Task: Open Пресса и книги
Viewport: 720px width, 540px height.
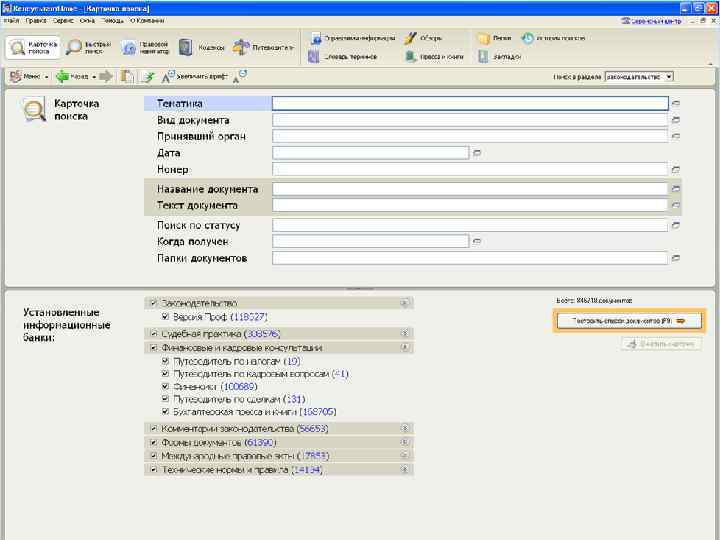Action: tap(434, 56)
